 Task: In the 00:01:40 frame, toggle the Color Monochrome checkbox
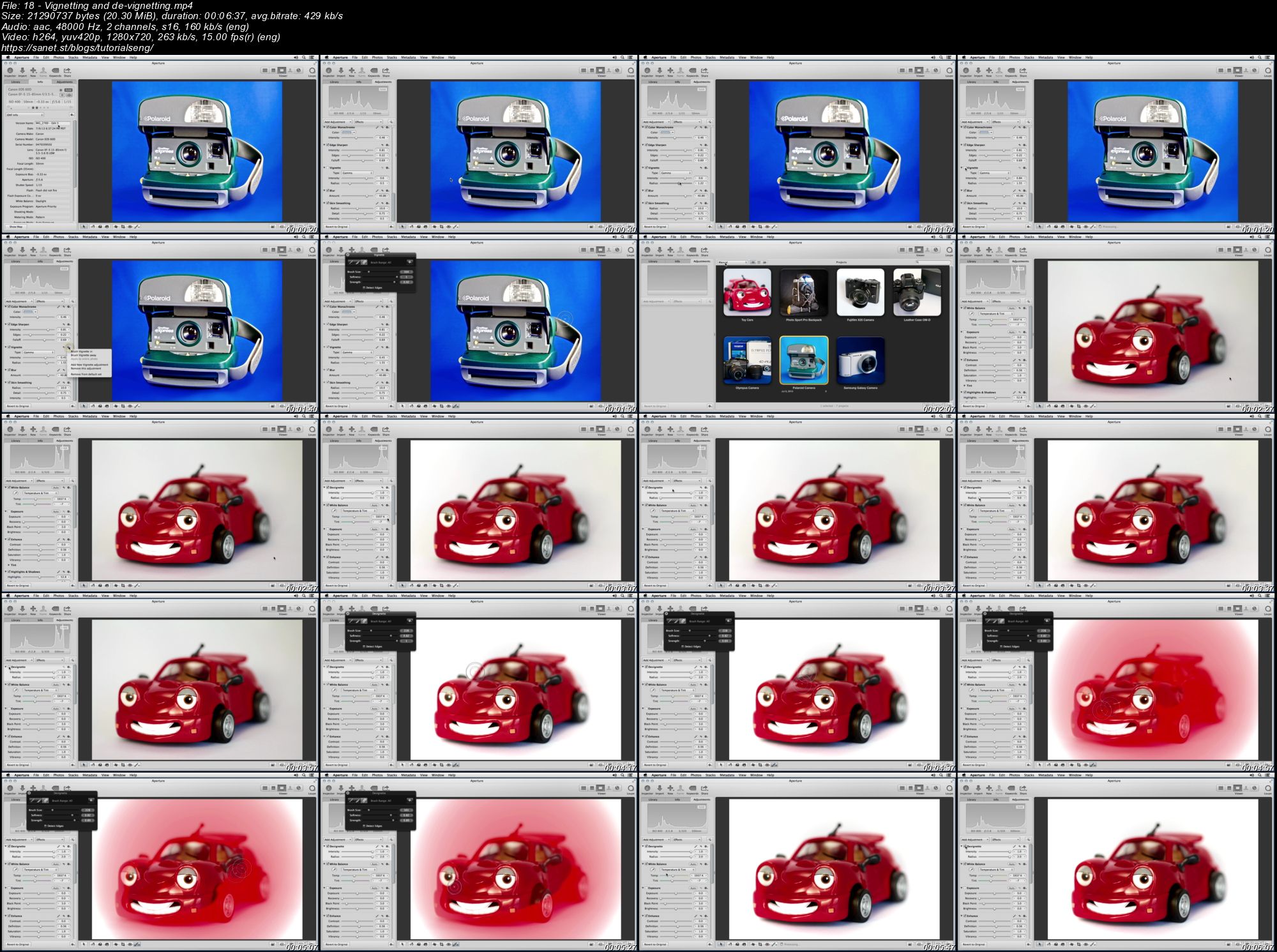click(x=9, y=306)
